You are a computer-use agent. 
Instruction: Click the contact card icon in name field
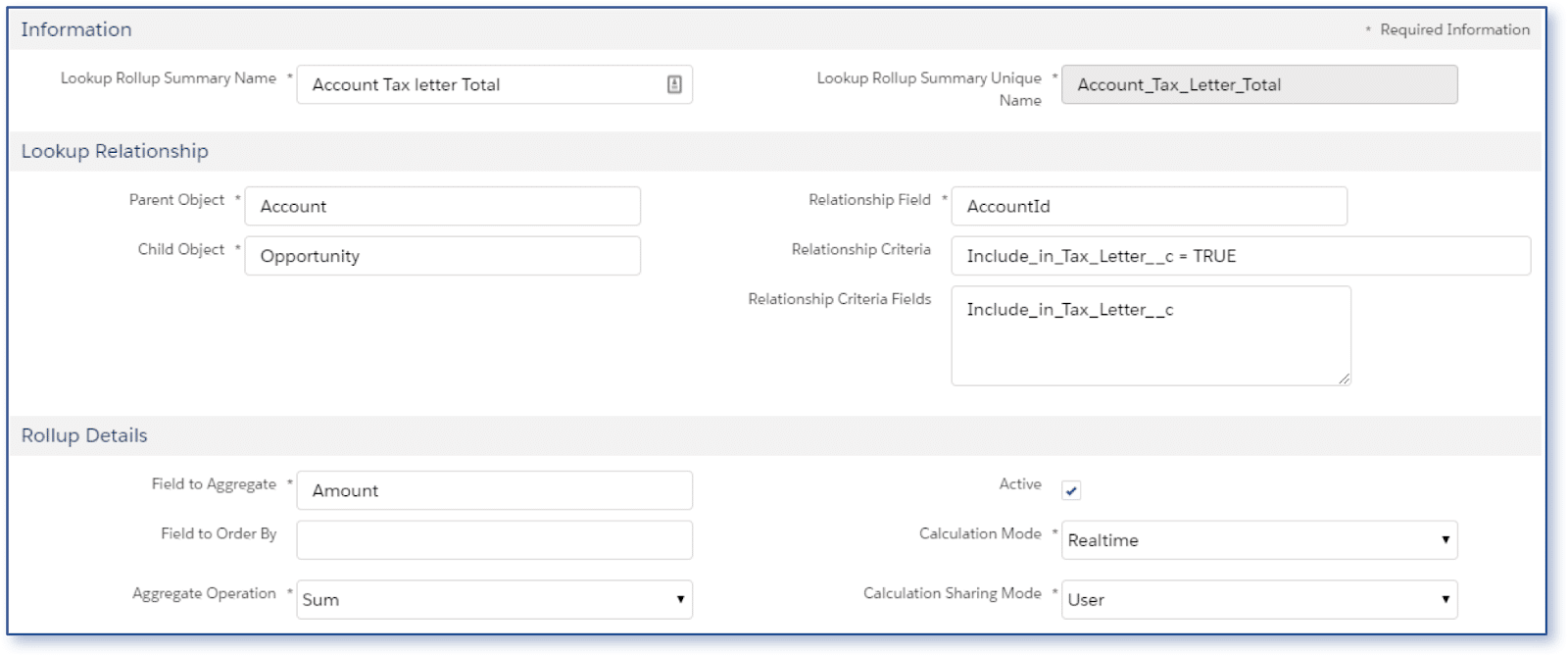pyautogui.click(x=674, y=85)
